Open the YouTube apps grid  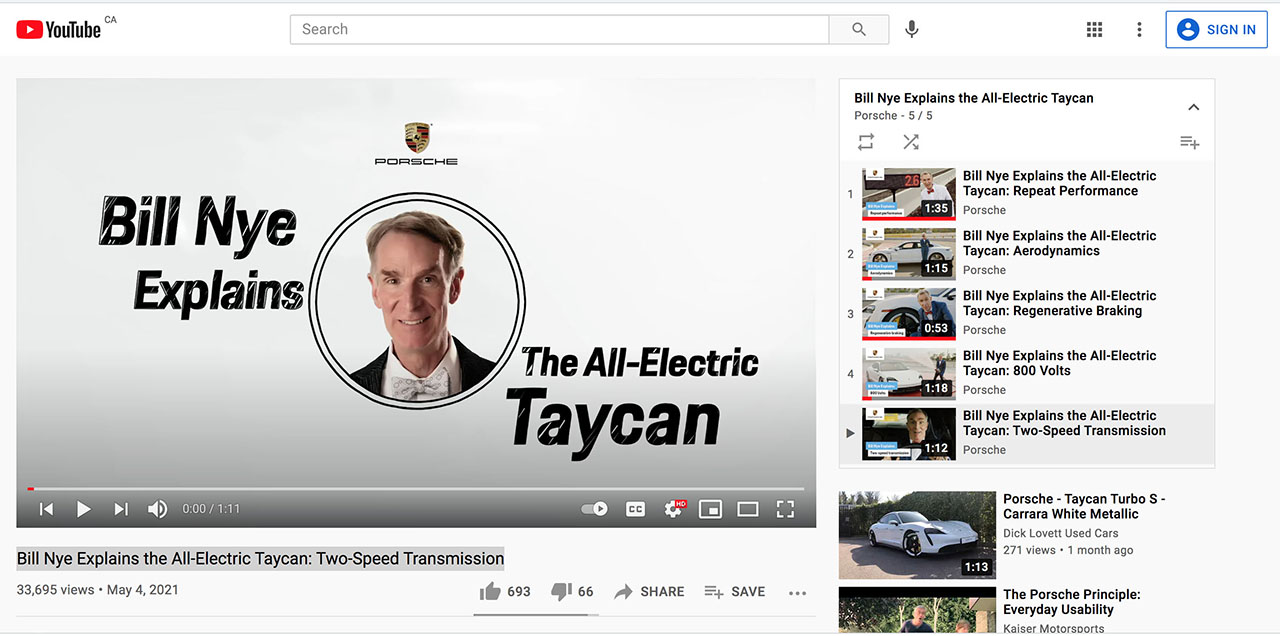click(x=1094, y=29)
